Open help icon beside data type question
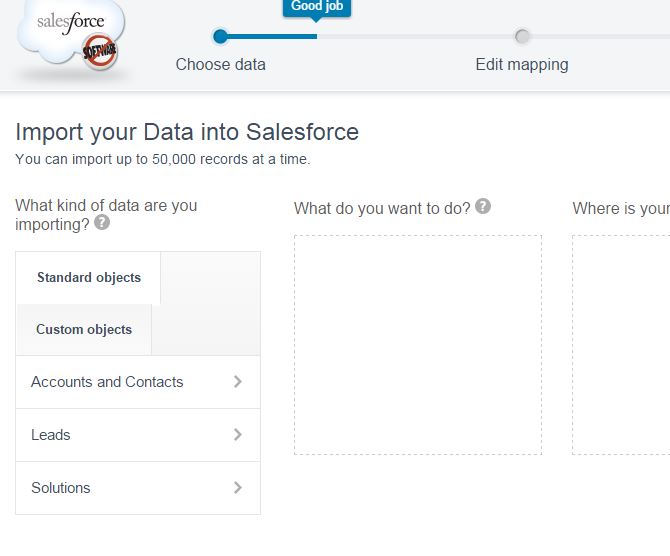This screenshot has height=556, width=670. click(x=102, y=223)
